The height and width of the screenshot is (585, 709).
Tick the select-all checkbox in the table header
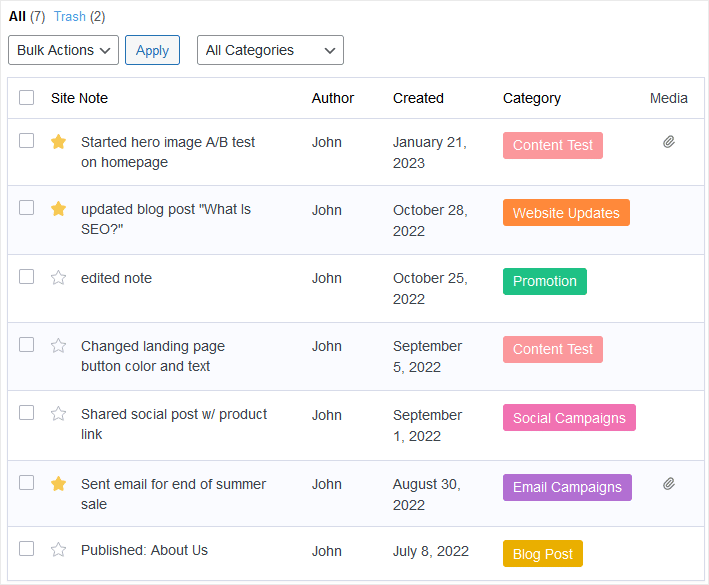[x=27, y=98]
